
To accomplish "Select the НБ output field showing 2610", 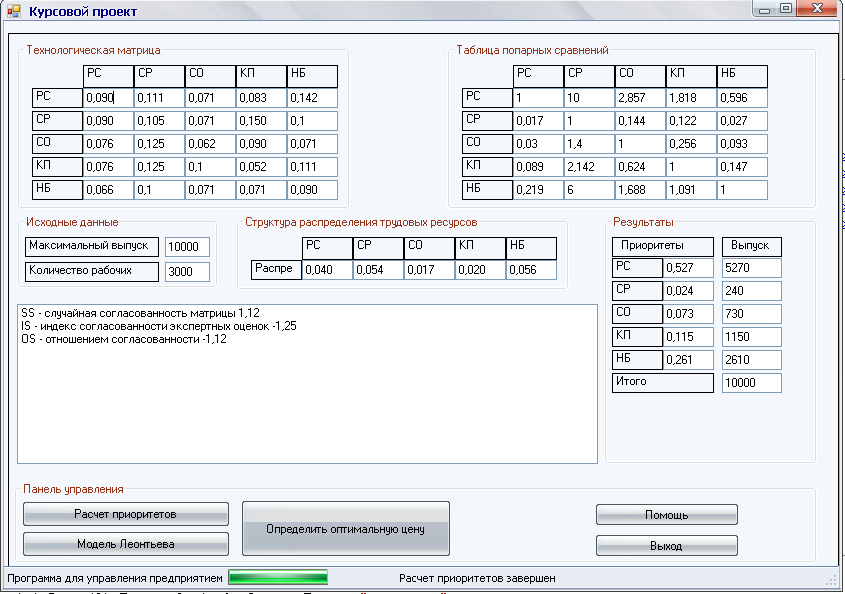I will (x=751, y=360).
